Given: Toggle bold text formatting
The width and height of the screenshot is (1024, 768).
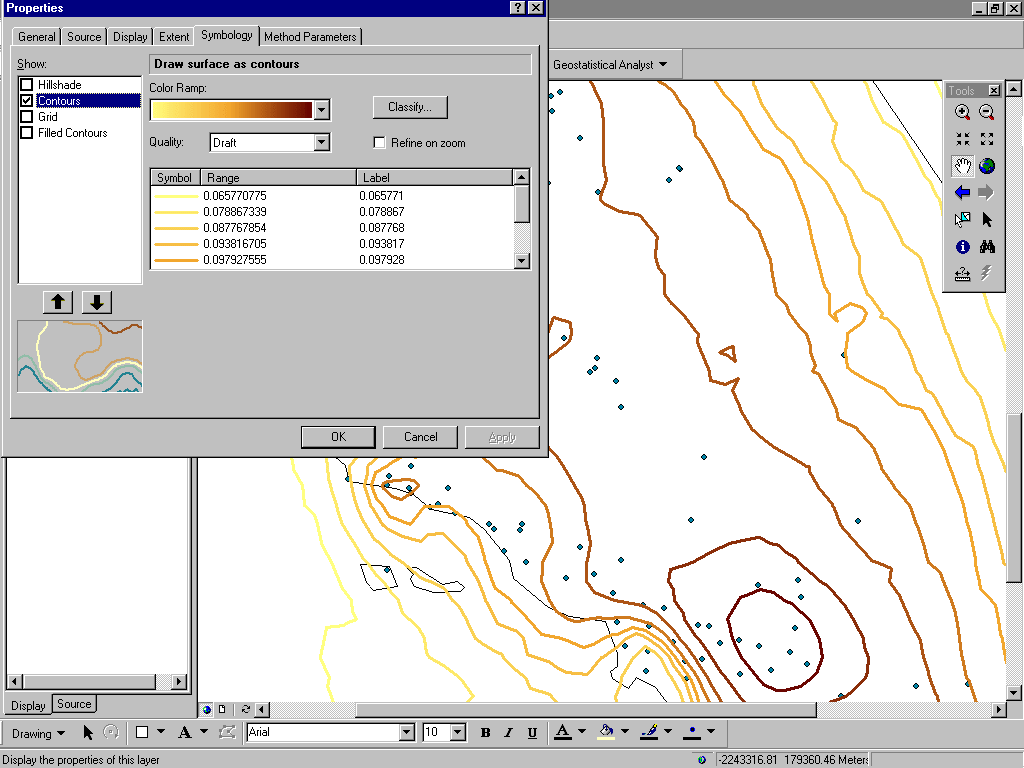Looking at the screenshot, I should coord(484,732).
